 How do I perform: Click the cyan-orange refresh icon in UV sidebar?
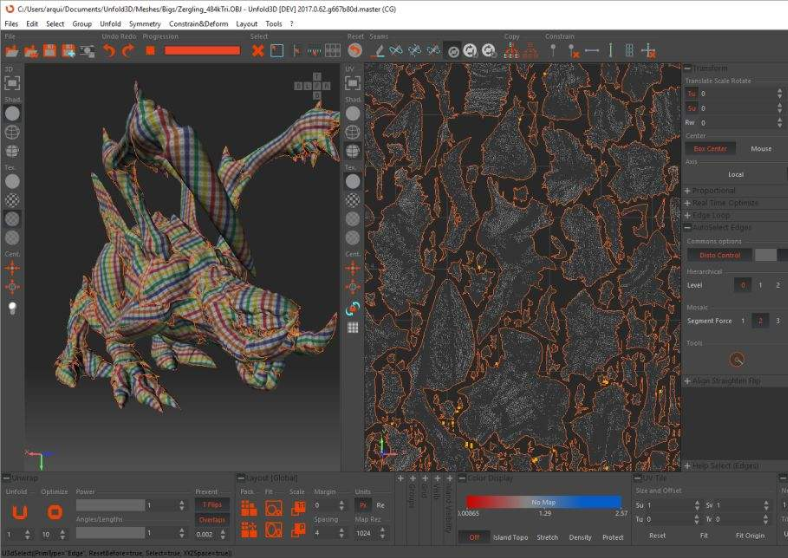[353, 309]
